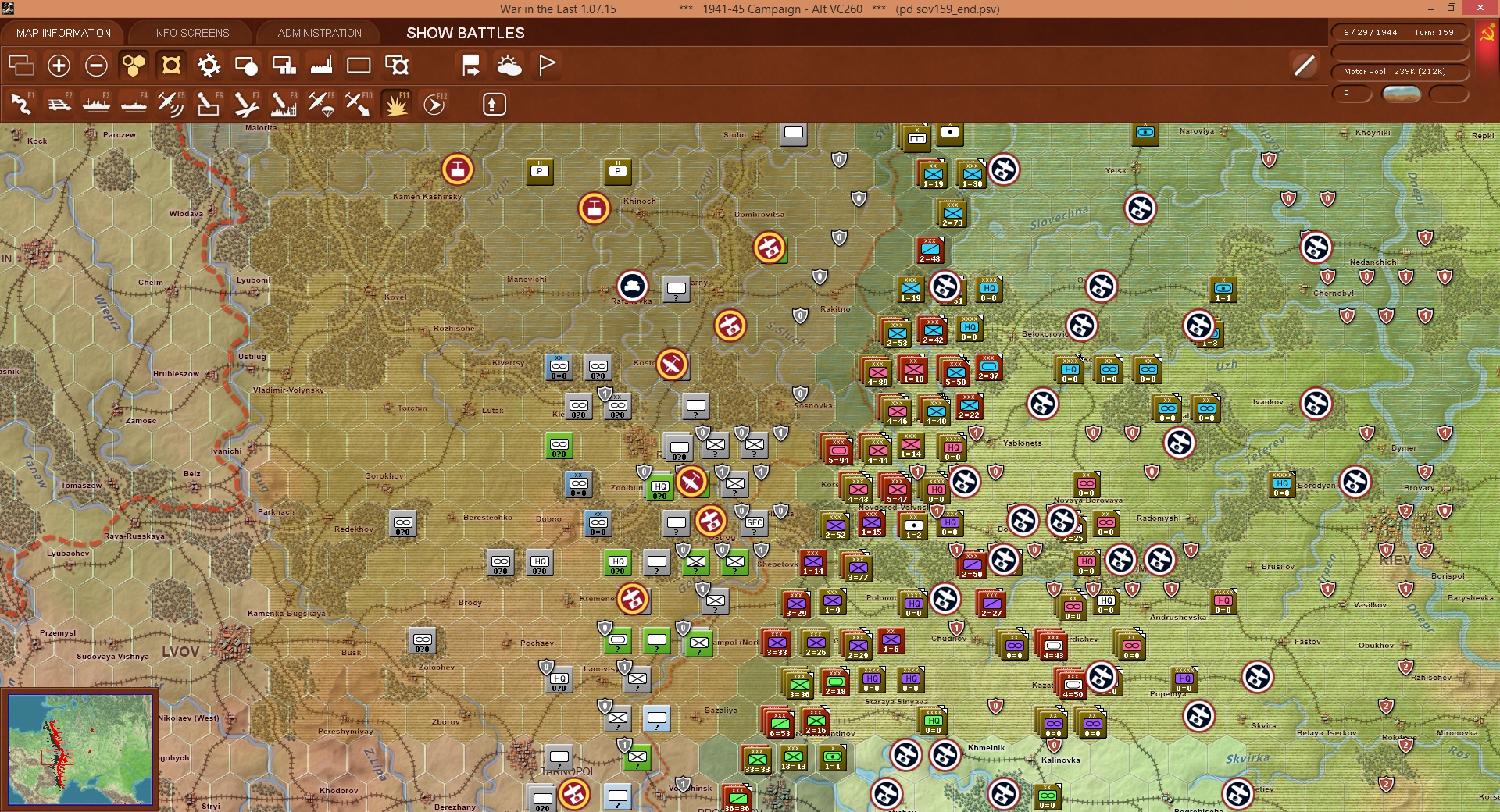Viewport: 1500px width, 812px height.
Task: Click the LVOV city label
Action: (x=180, y=651)
